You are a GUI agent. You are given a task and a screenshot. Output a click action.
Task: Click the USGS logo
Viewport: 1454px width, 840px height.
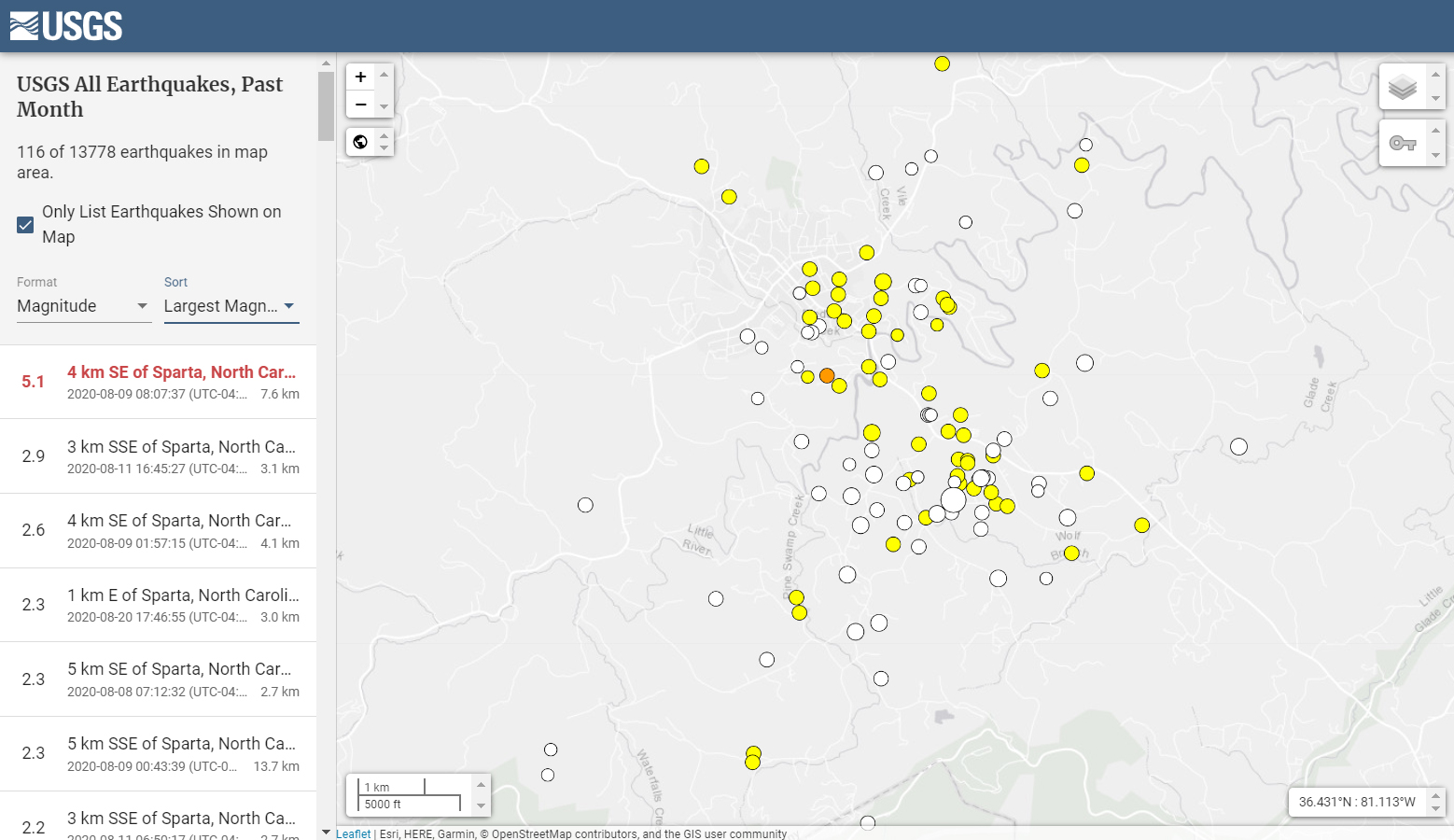click(x=65, y=25)
